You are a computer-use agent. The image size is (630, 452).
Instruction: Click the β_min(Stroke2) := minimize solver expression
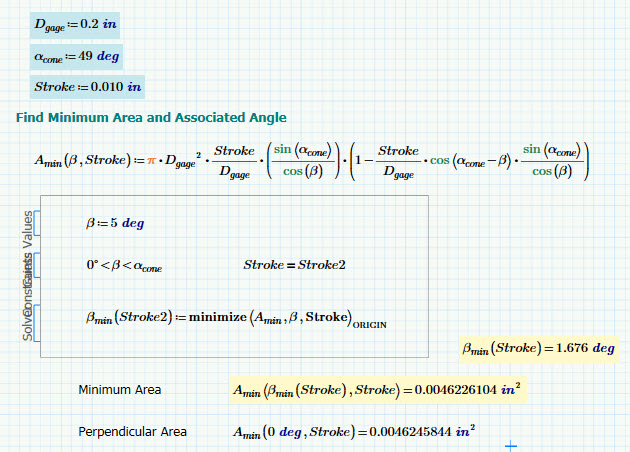pyautogui.click(x=236, y=319)
